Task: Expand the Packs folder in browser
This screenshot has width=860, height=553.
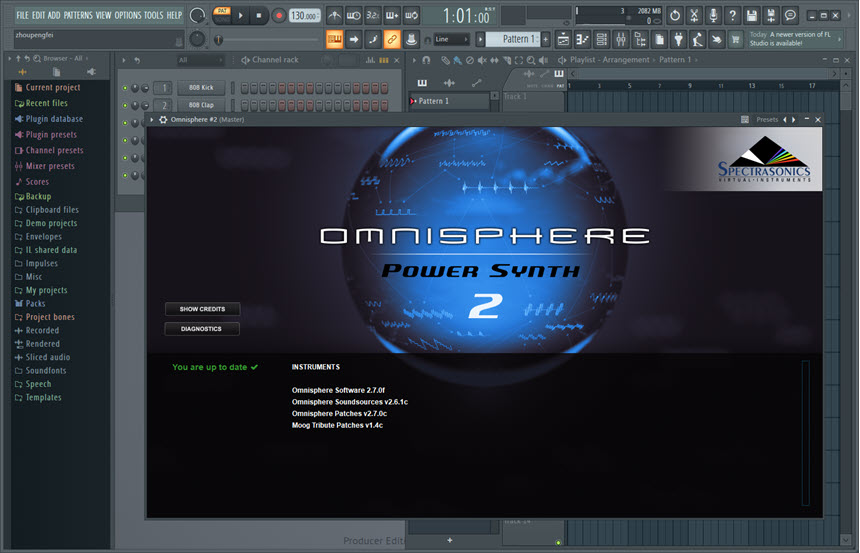Action: tap(30, 303)
